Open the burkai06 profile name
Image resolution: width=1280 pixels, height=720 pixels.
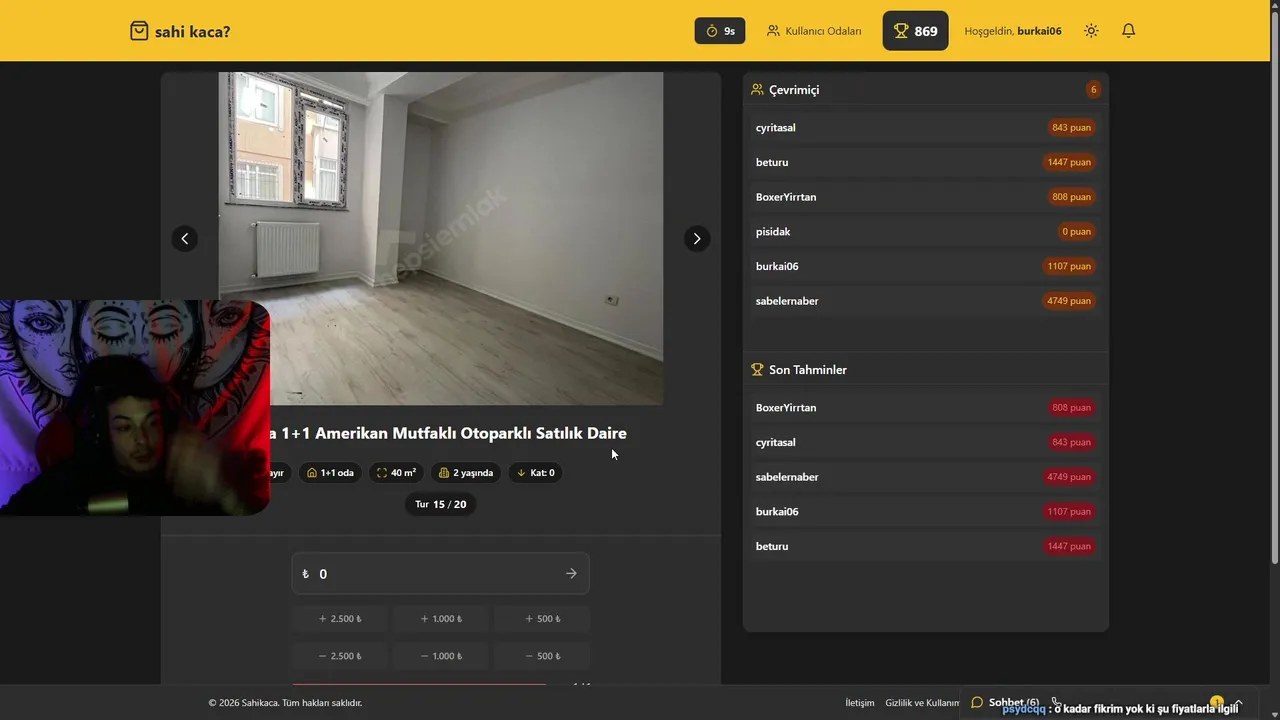1039,31
